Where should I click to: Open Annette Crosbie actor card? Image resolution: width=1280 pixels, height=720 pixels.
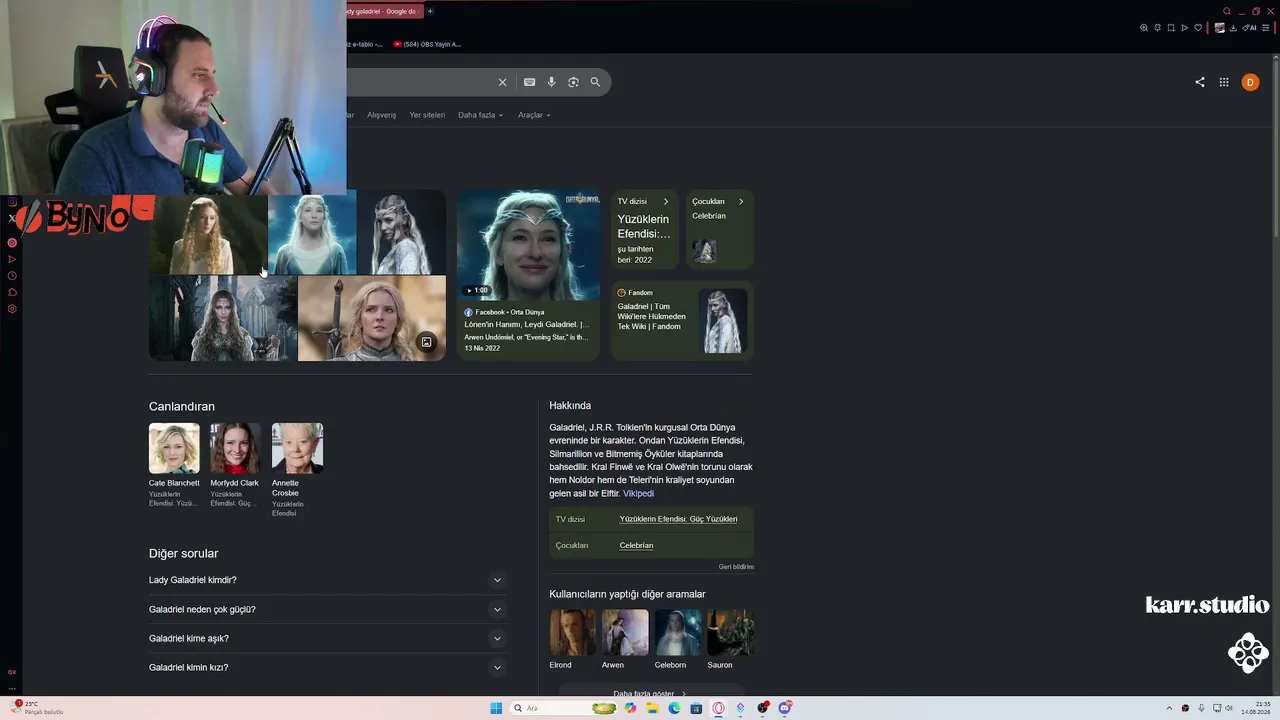(297, 470)
